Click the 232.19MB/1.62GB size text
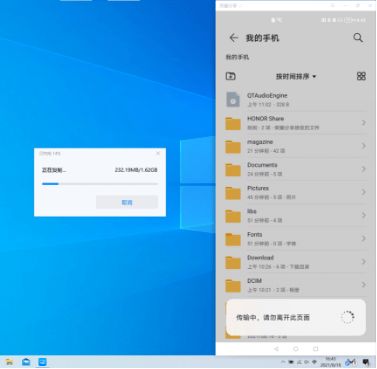 click(136, 170)
